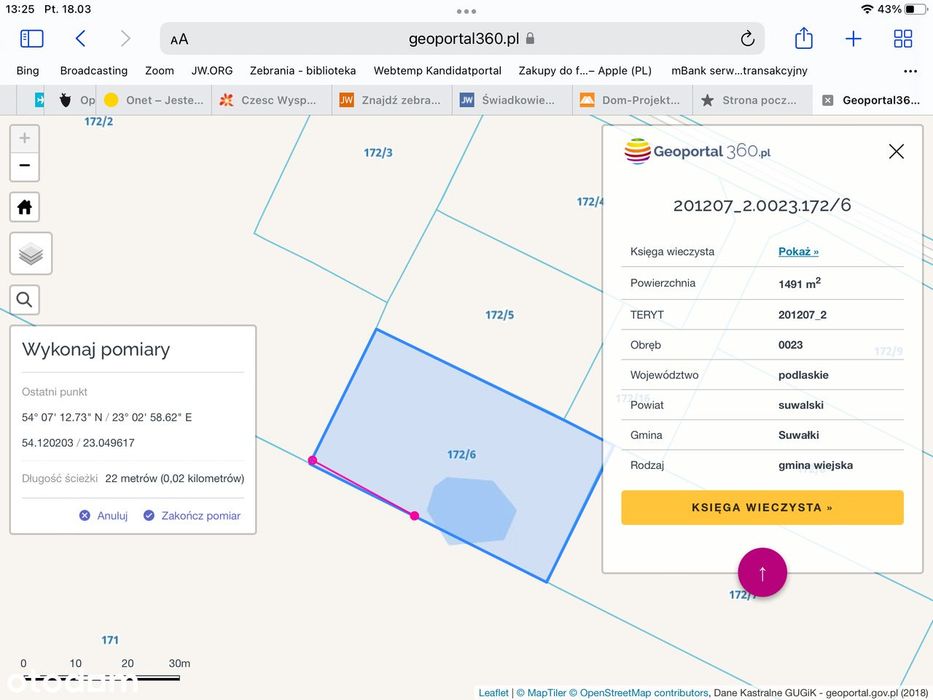Go back to the previous page

[81, 39]
